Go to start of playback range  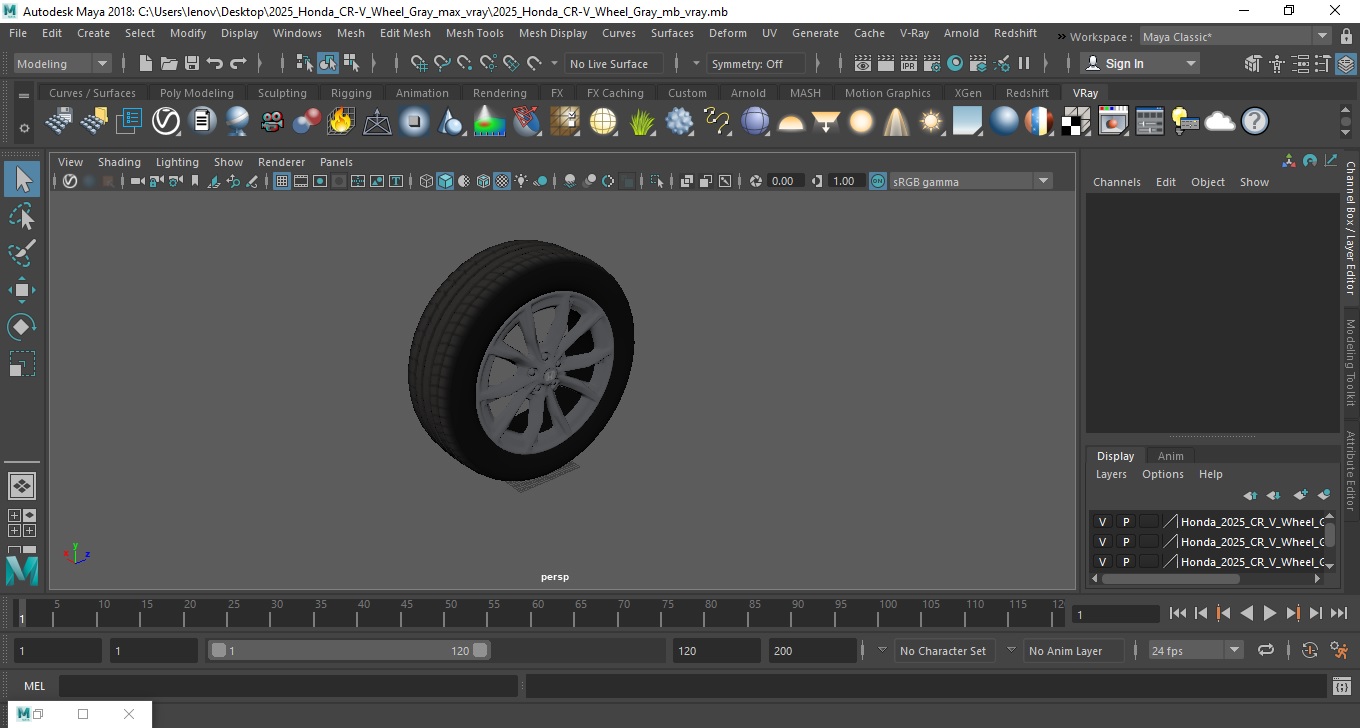(x=1178, y=613)
